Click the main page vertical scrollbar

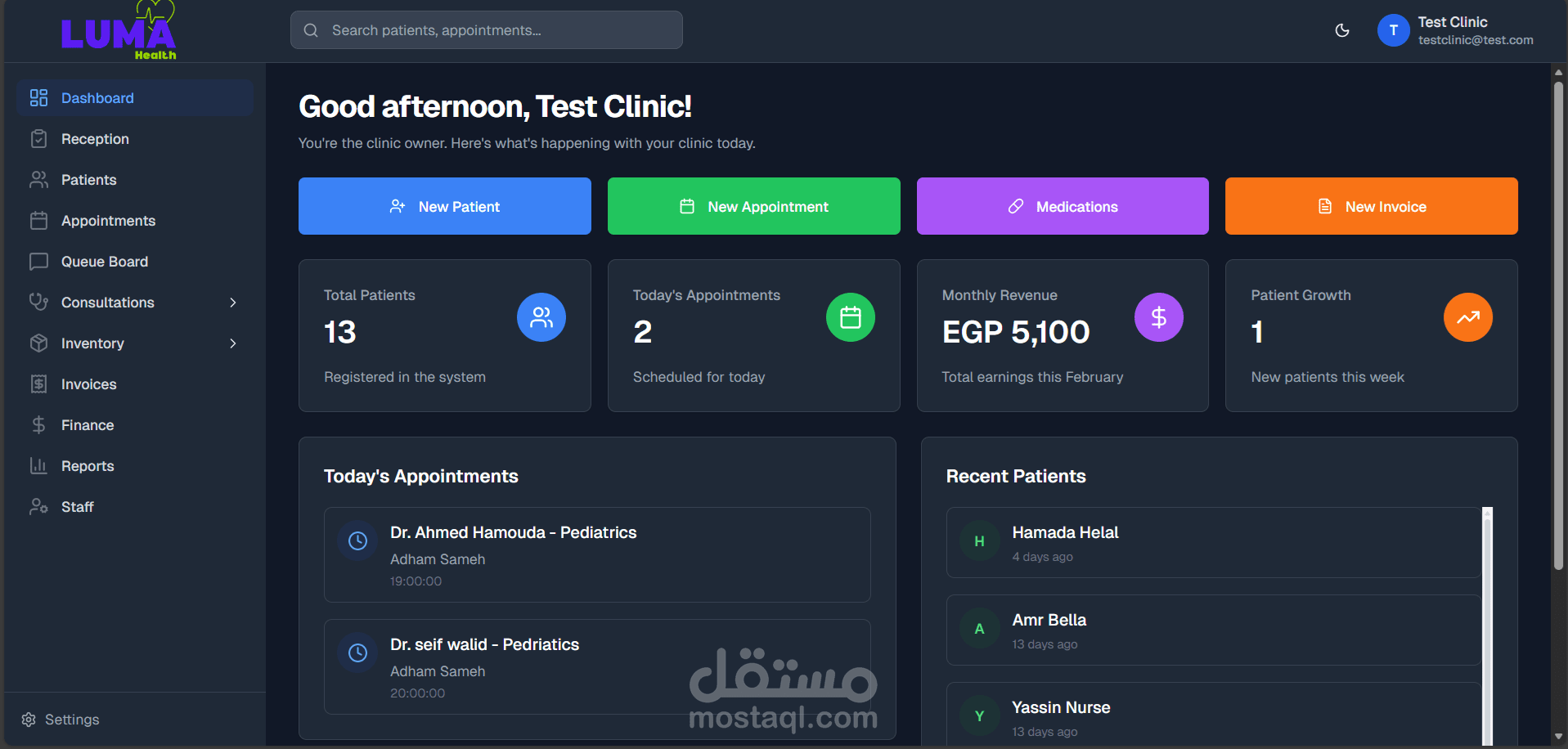pos(1558,325)
